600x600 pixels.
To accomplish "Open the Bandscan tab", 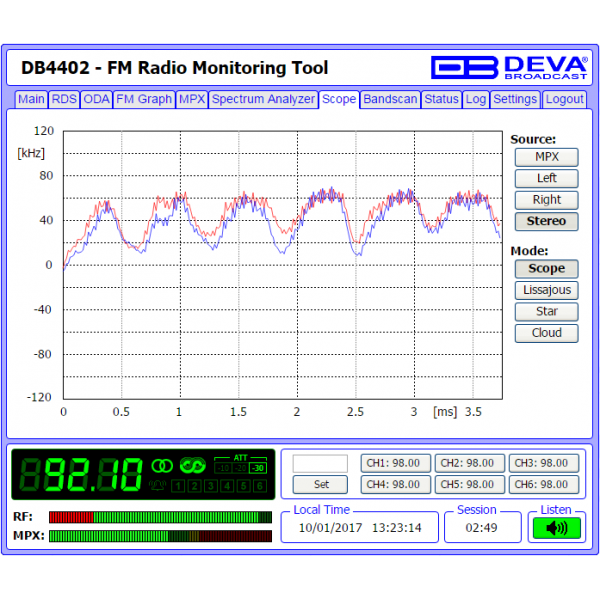I will tap(390, 99).
